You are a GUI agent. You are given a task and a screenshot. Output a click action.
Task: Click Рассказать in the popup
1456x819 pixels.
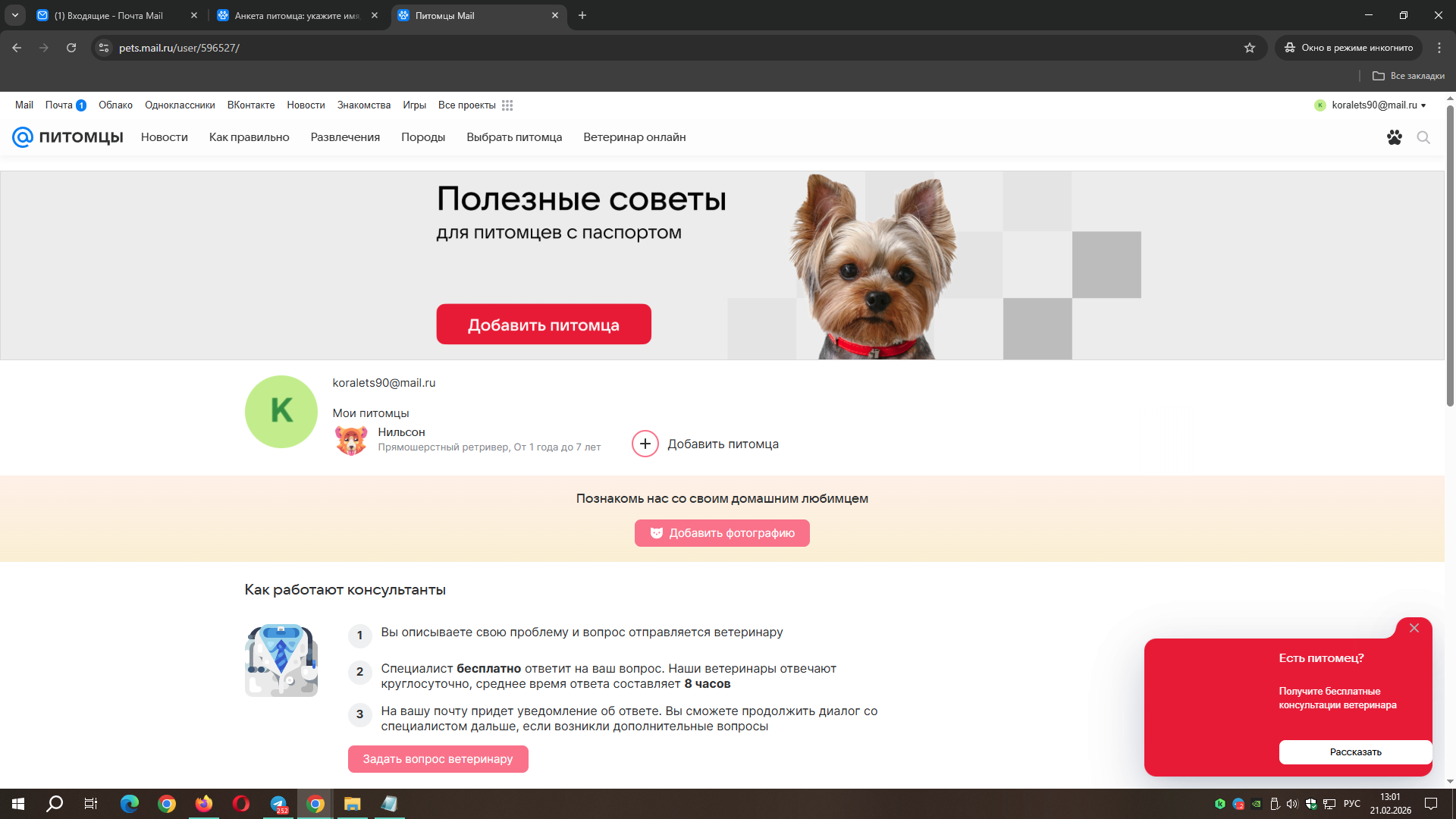[x=1354, y=752]
